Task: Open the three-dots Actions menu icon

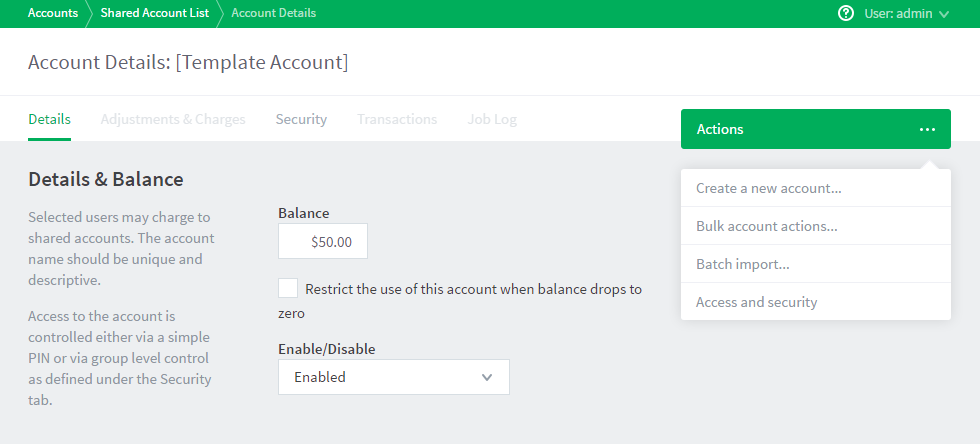Action: tap(928, 129)
